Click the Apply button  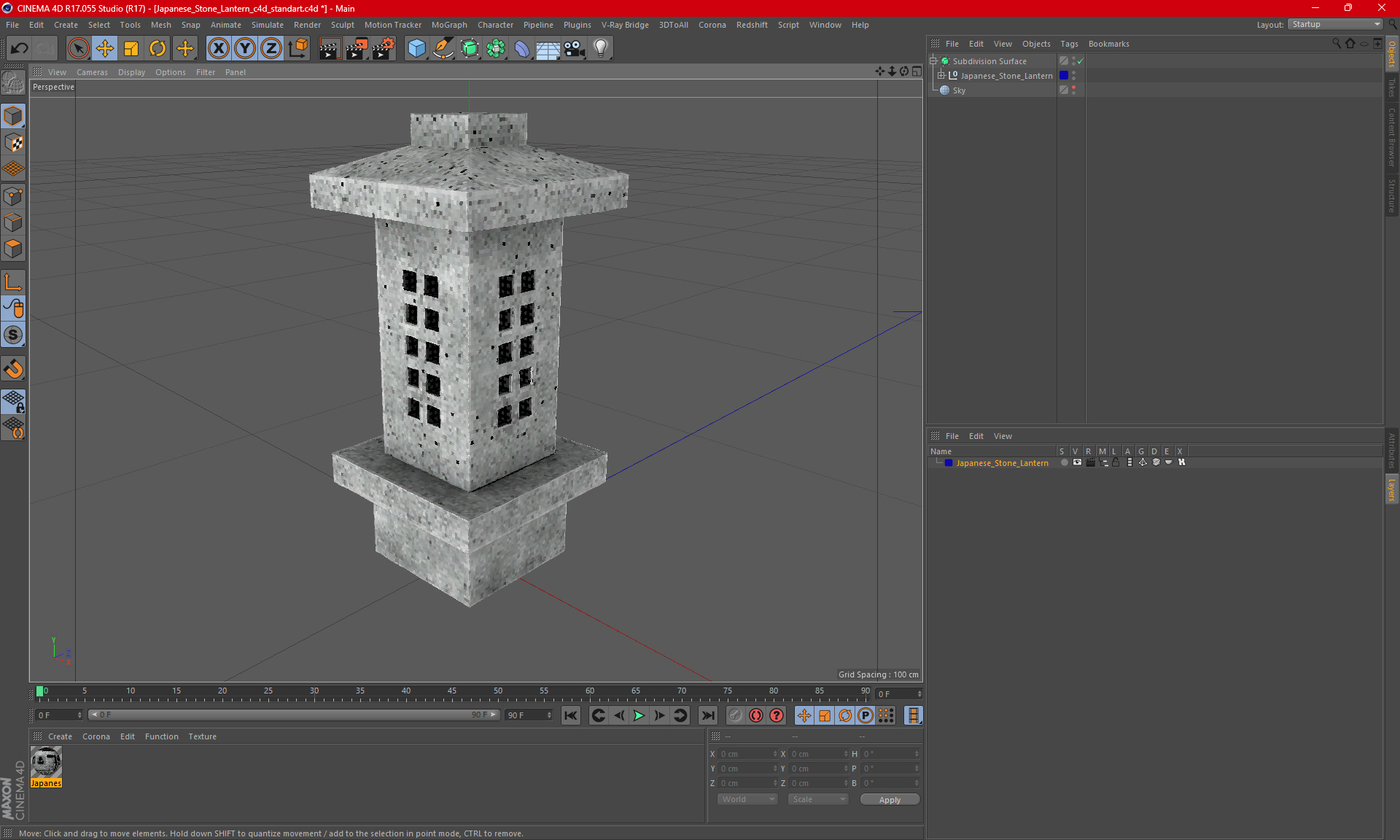point(890,800)
